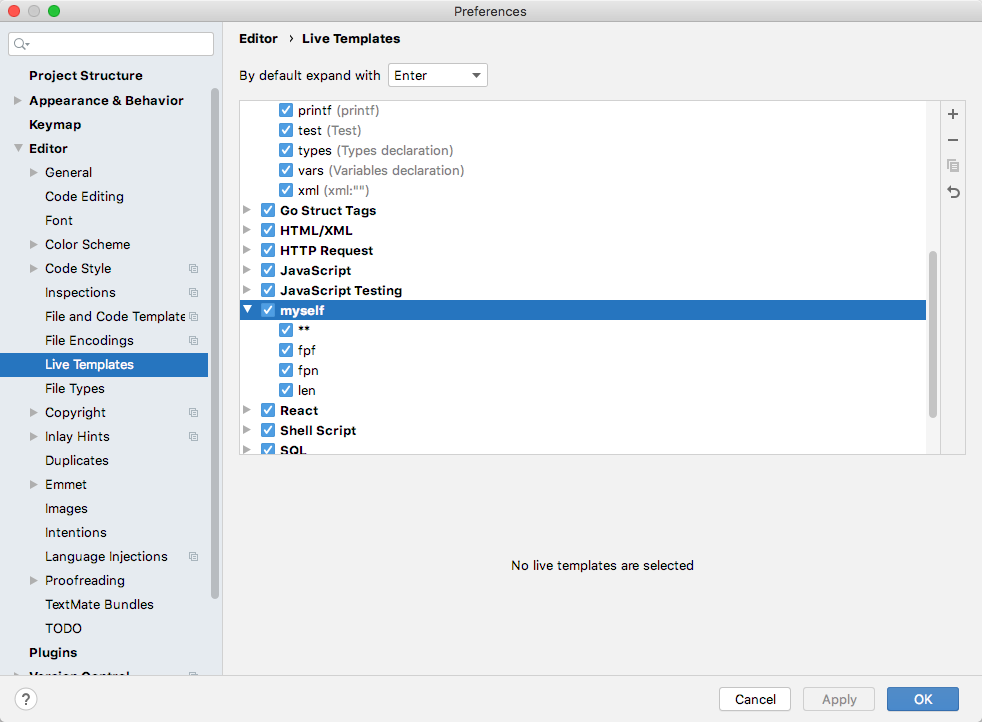Click the project-level icon beside Language Injections
The height and width of the screenshot is (722, 982).
coord(194,557)
